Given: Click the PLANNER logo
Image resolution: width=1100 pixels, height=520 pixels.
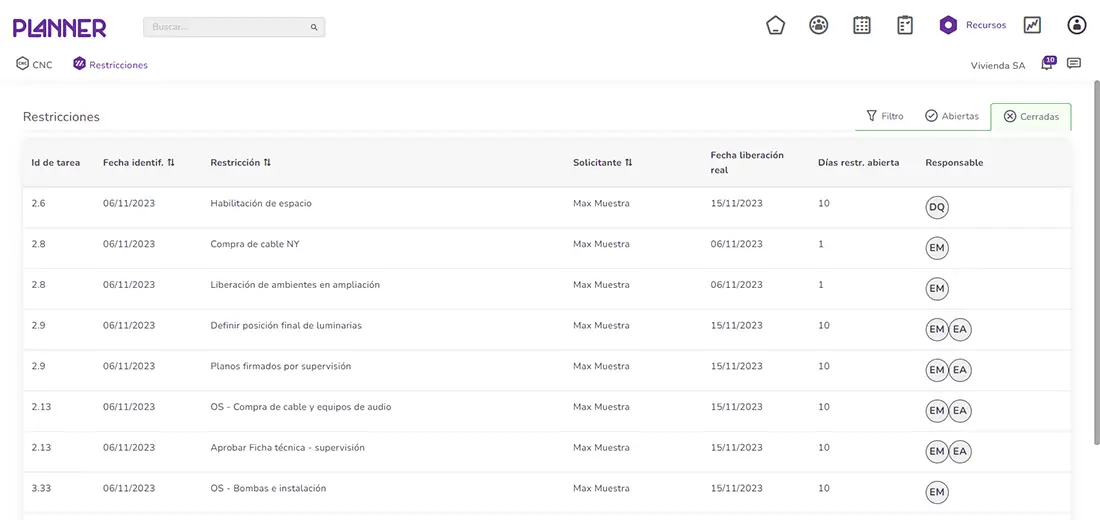Looking at the screenshot, I should pyautogui.click(x=60, y=27).
